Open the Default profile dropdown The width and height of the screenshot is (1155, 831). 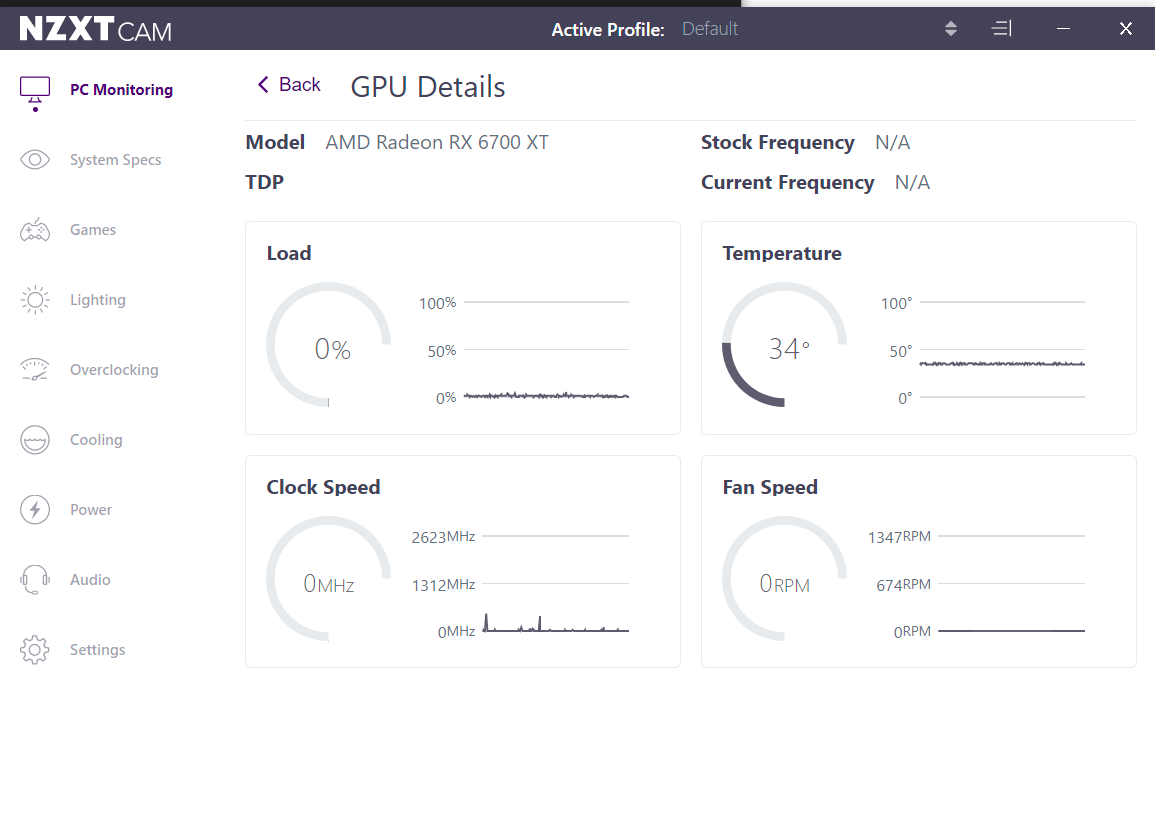710,29
